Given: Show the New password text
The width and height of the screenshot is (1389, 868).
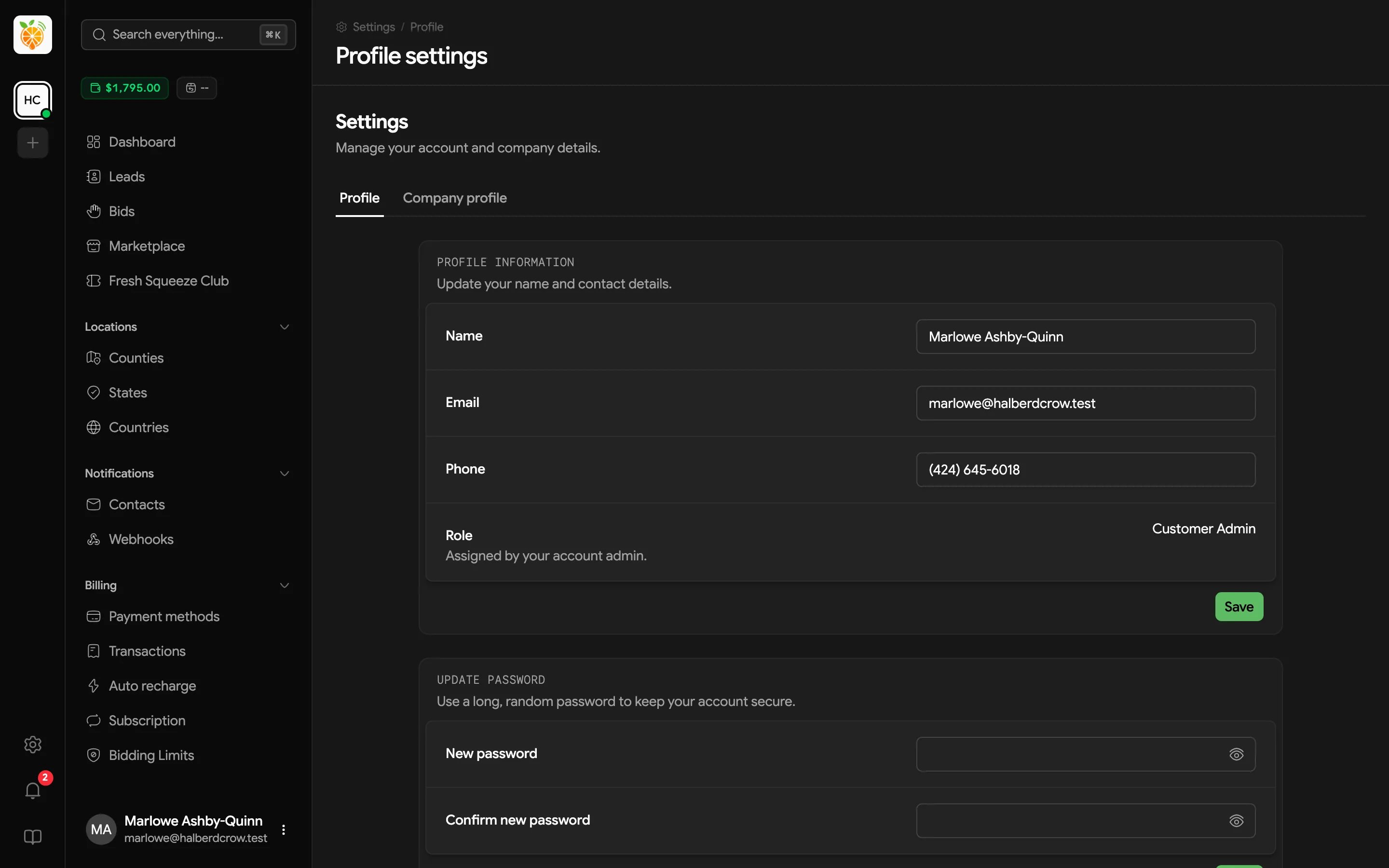Looking at the screenshot, I should [x=1236, y=754].
